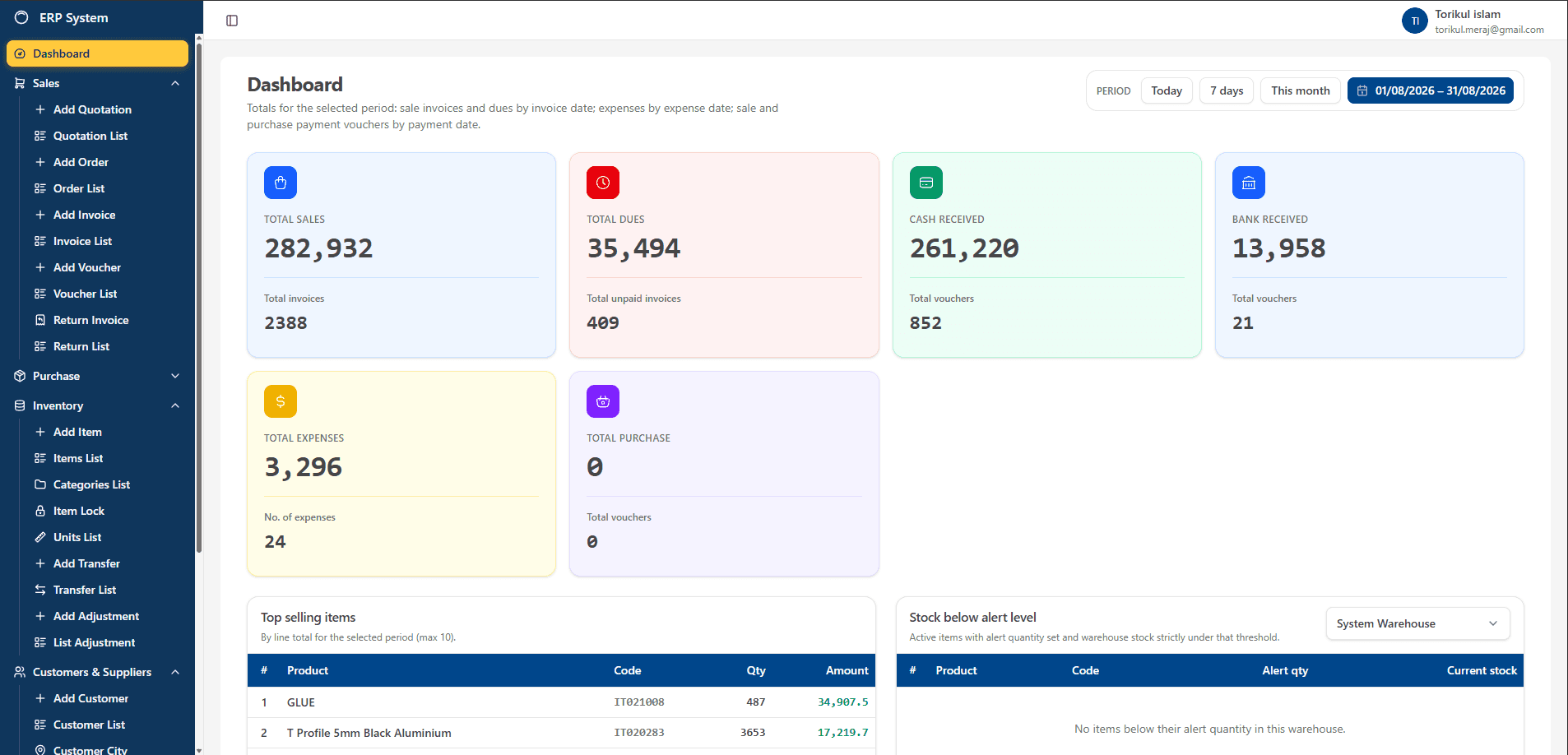Click the Total Expenses dollar icon

[281, 401]
